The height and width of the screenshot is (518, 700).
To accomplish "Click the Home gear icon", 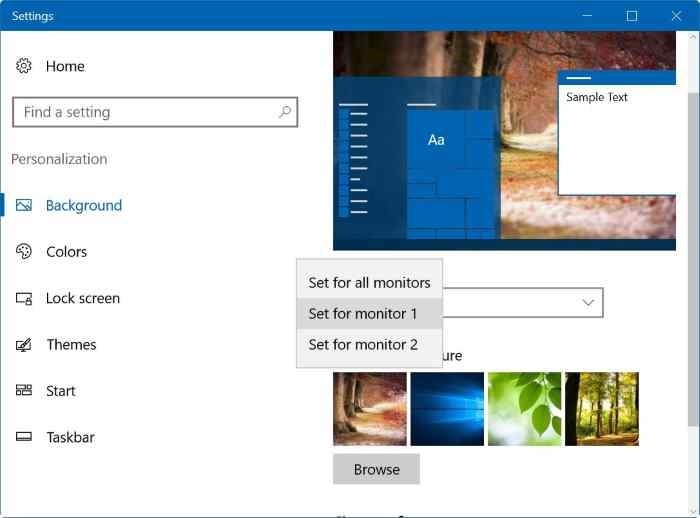I will 24,66.
